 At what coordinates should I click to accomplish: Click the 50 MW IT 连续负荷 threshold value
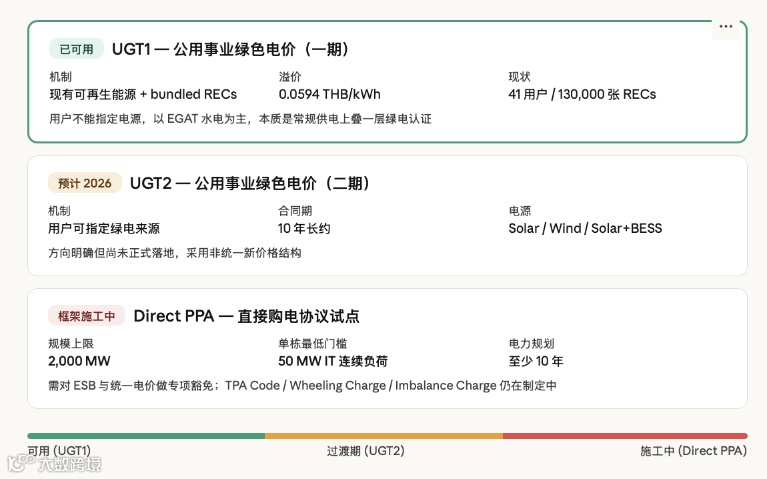[x=332, y=361]
